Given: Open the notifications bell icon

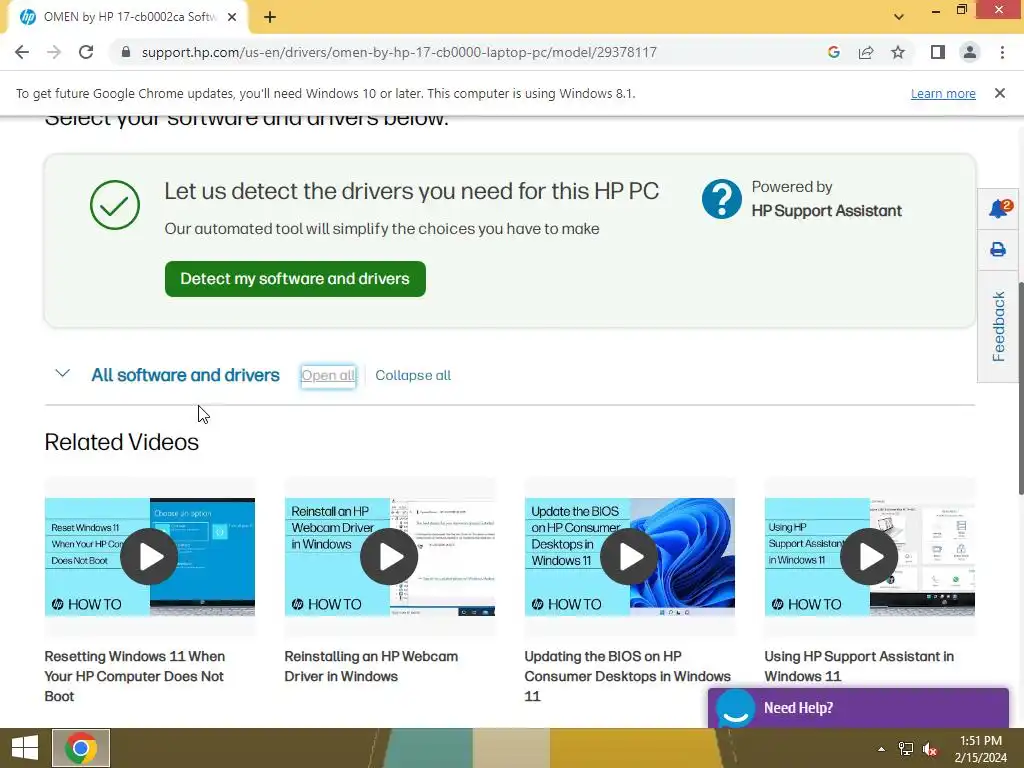Looking at the screenshot, I should pyautogui.click(x=999, y=209).
